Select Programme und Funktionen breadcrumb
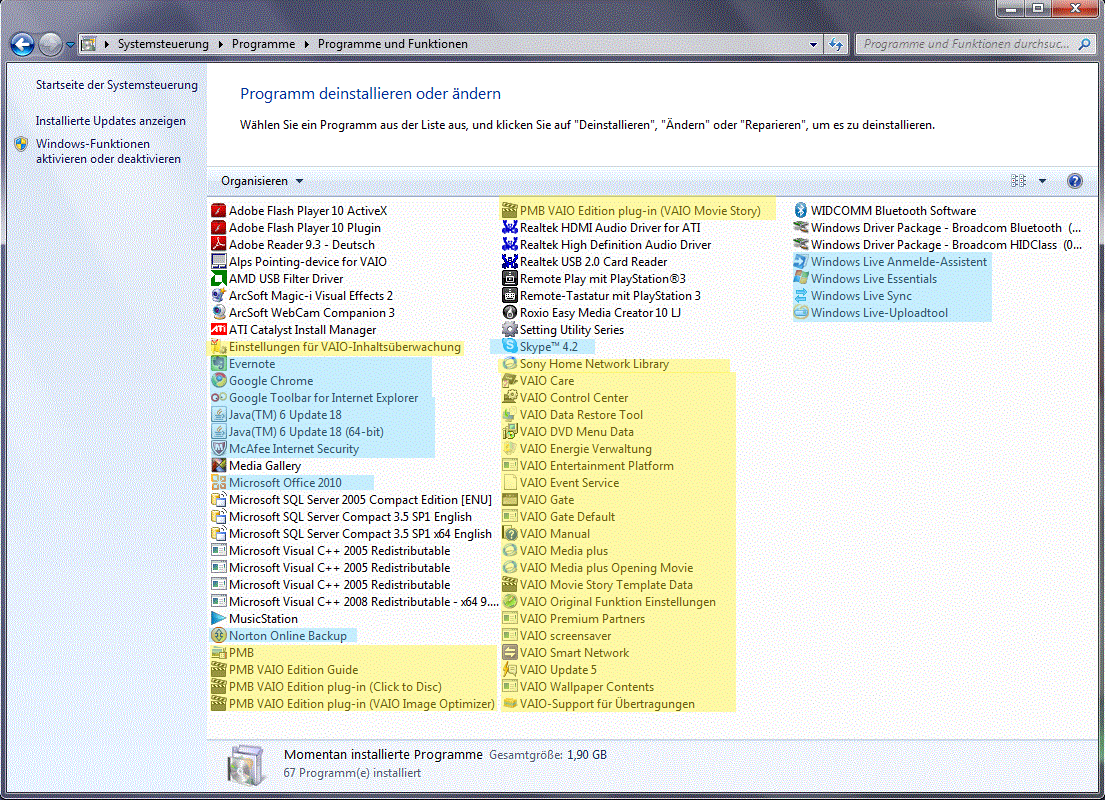 click(393, 44)
